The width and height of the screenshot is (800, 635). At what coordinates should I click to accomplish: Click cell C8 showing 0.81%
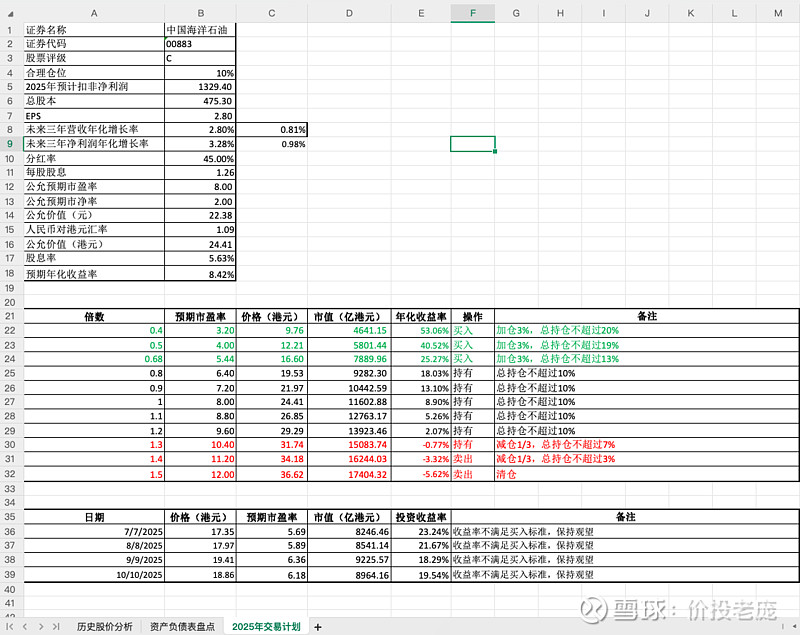(272, 130)
